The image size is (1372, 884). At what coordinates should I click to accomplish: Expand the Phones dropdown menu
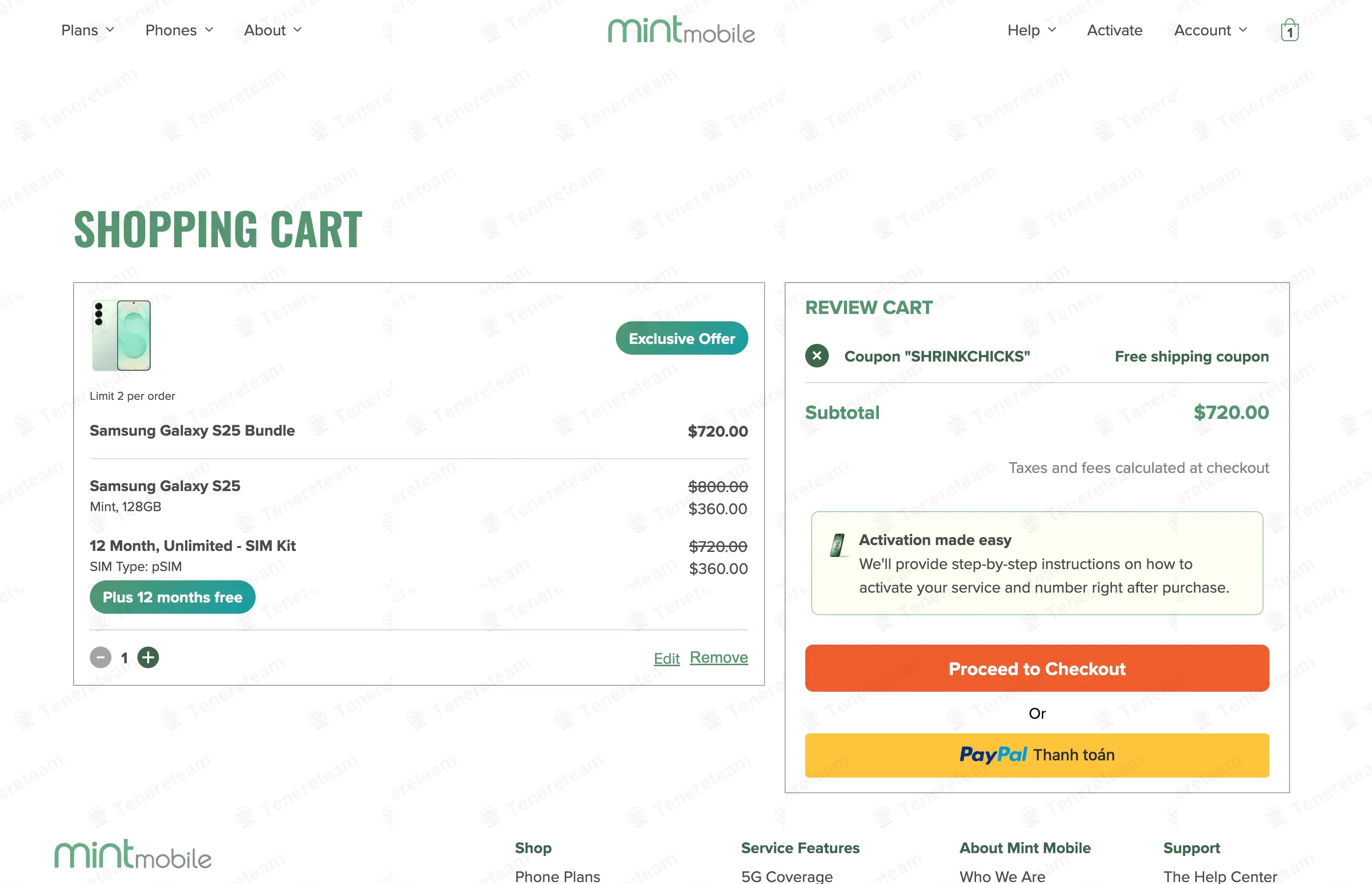click(x=179, y=30)
